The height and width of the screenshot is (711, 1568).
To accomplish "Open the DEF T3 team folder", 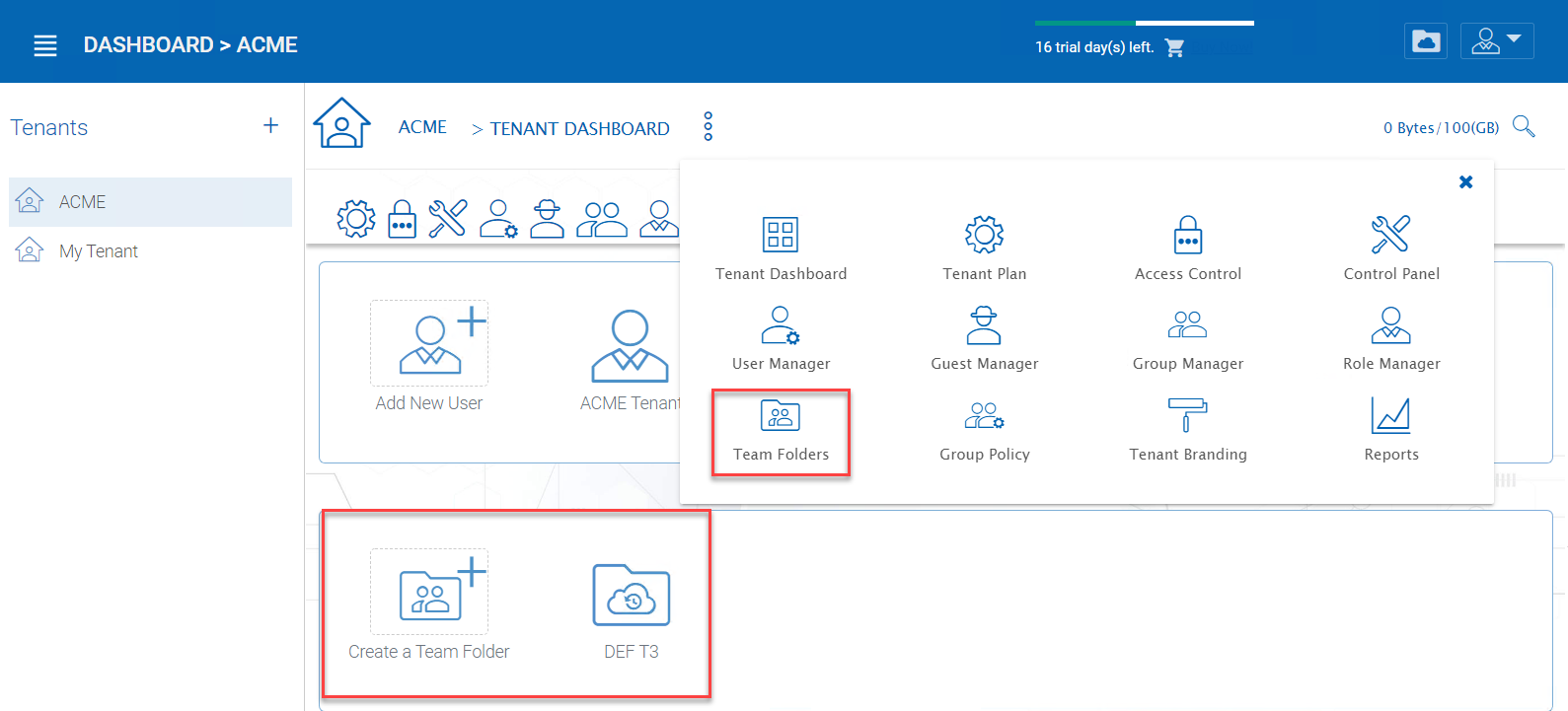I will click(x=632, y=611).
